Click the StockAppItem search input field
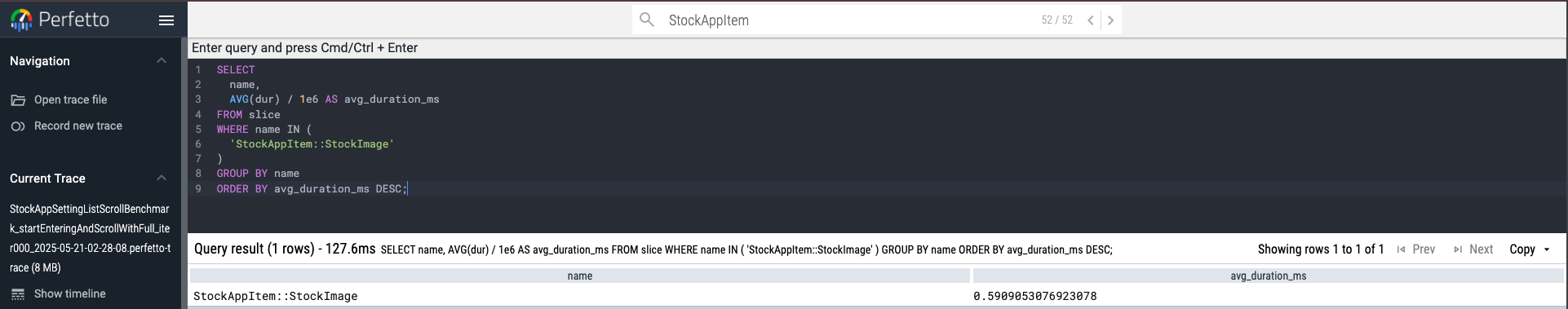 [848, 20]
